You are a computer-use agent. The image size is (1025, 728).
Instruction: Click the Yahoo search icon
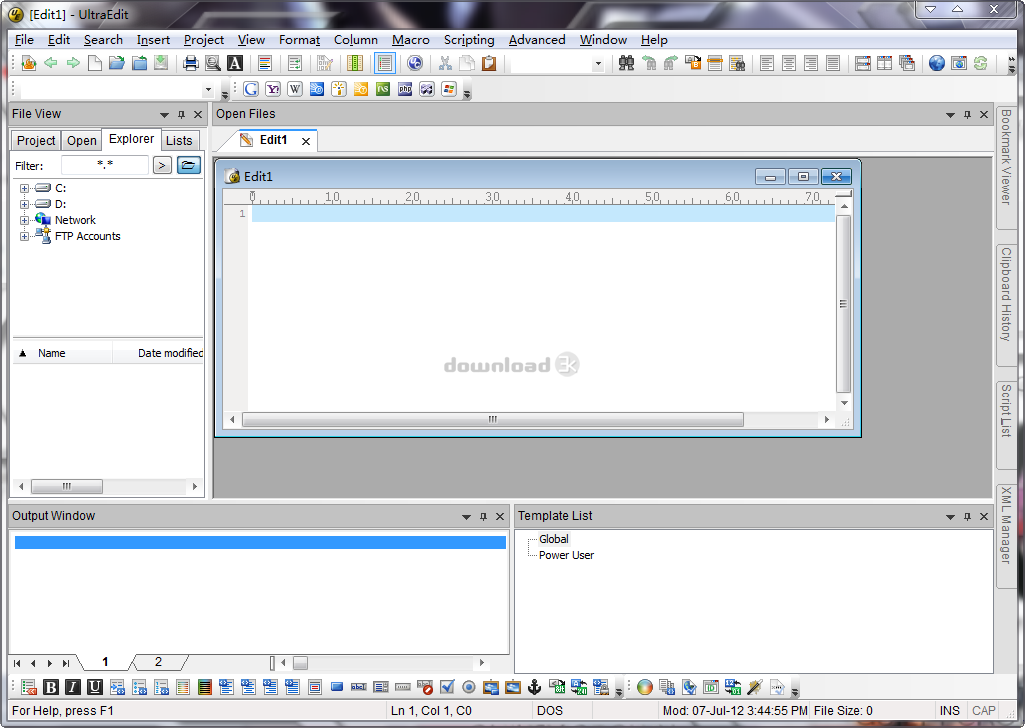273,89
